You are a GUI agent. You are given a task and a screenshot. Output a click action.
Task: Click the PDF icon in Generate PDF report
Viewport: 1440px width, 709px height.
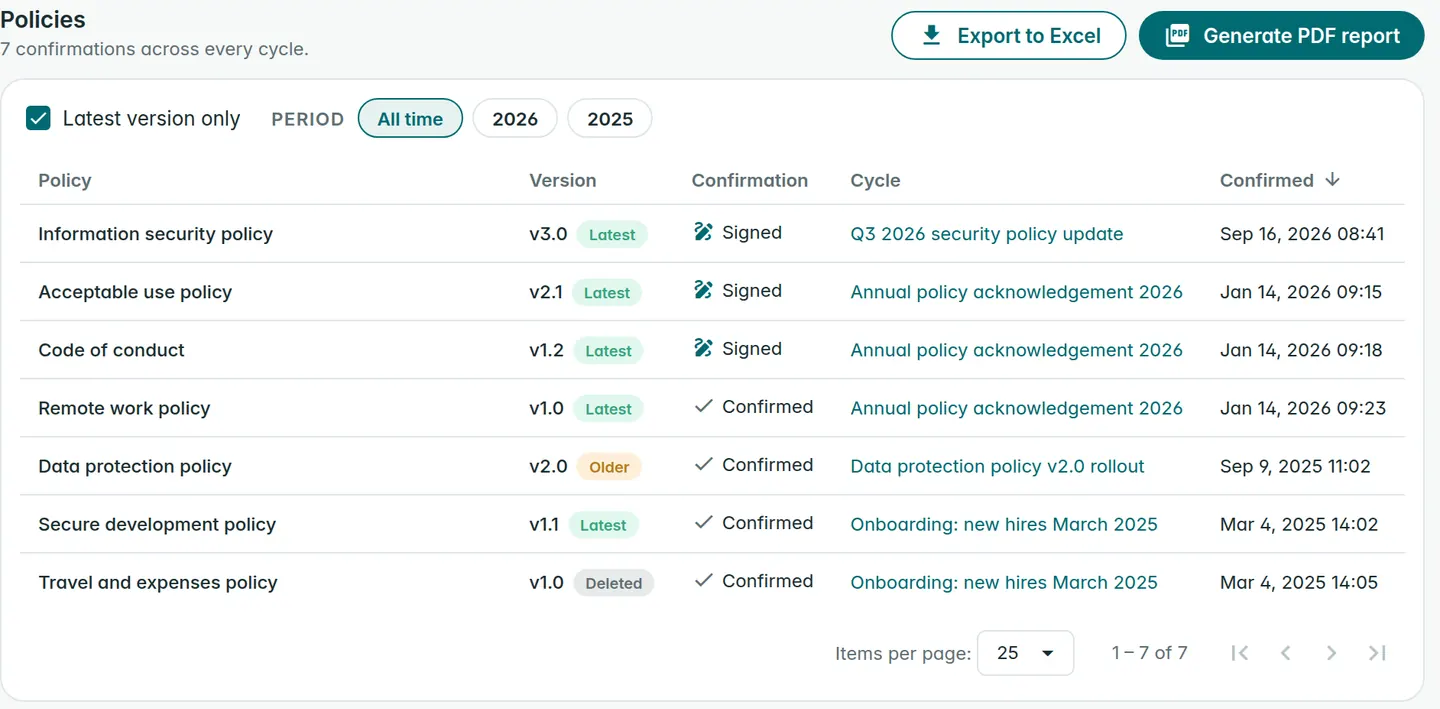[x=1178, y=36]
